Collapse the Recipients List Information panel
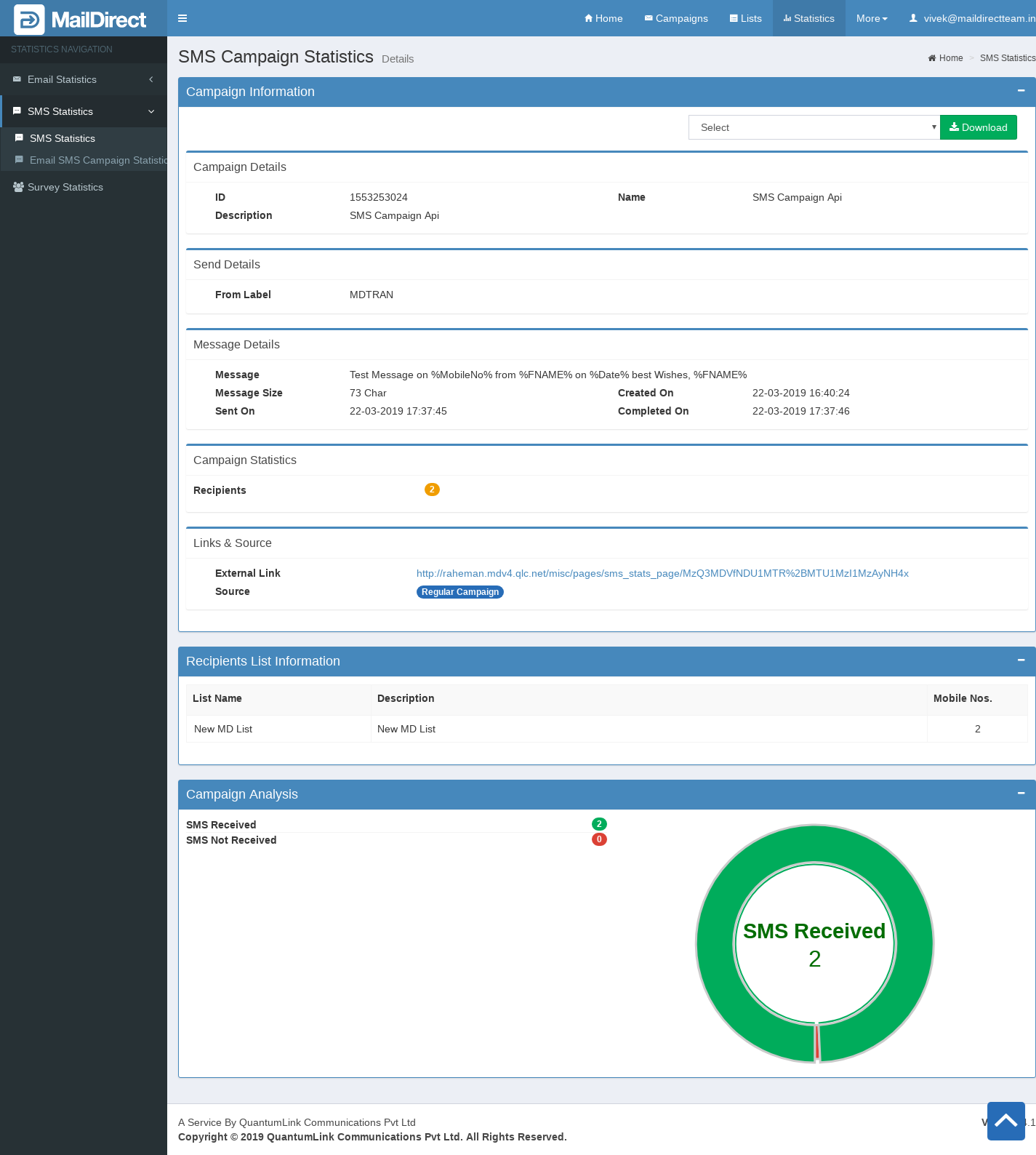 (1021, 660)
